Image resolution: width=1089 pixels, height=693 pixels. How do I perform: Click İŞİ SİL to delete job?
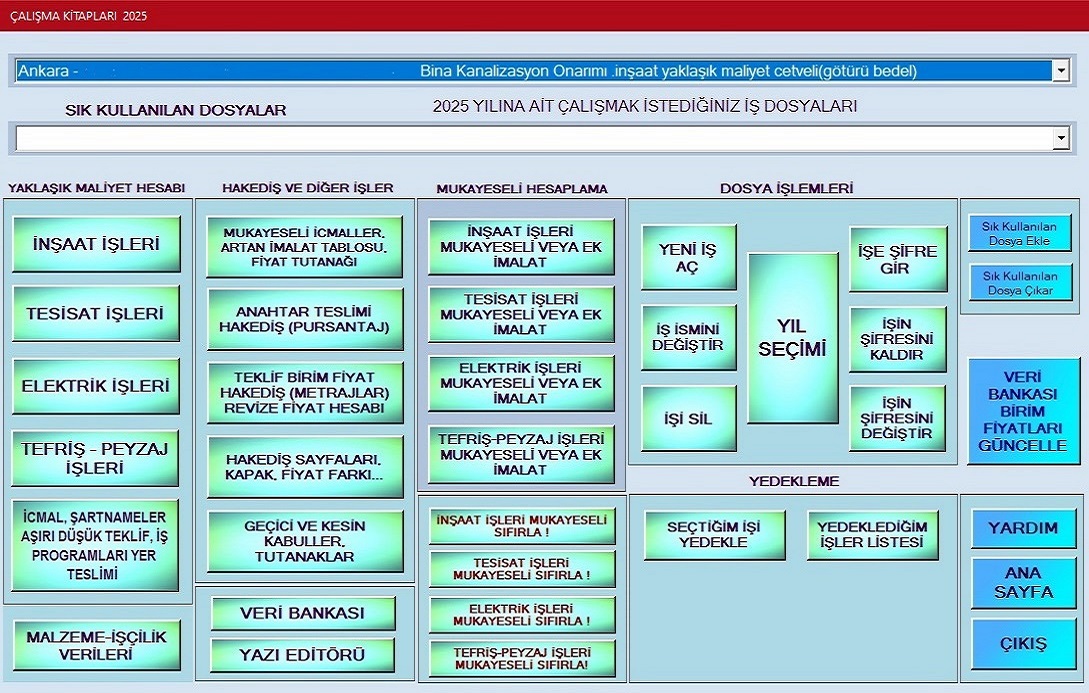pyautogui.click(x=688, y=419)
